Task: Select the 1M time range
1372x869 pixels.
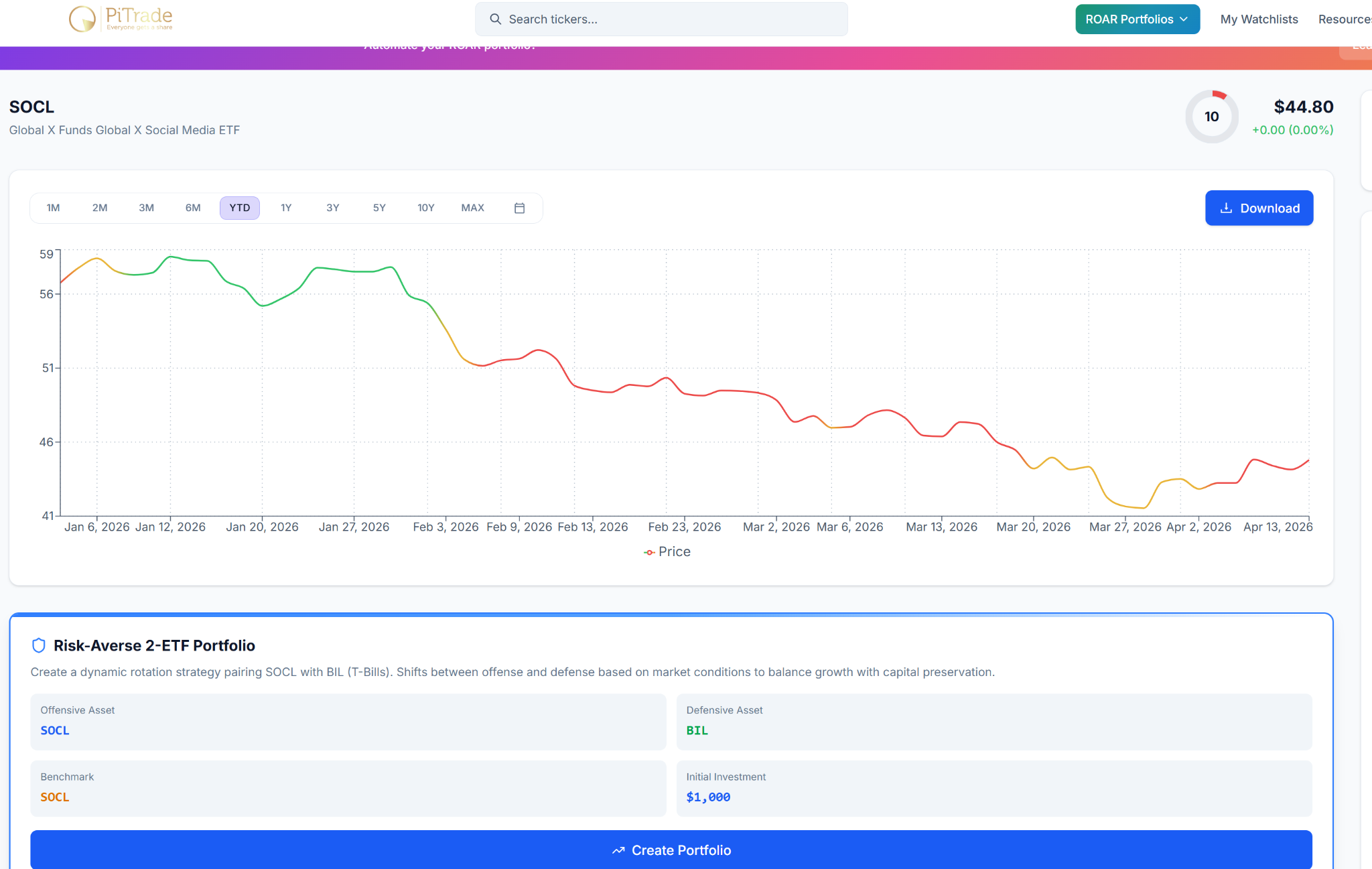Action: click(54, 208)
